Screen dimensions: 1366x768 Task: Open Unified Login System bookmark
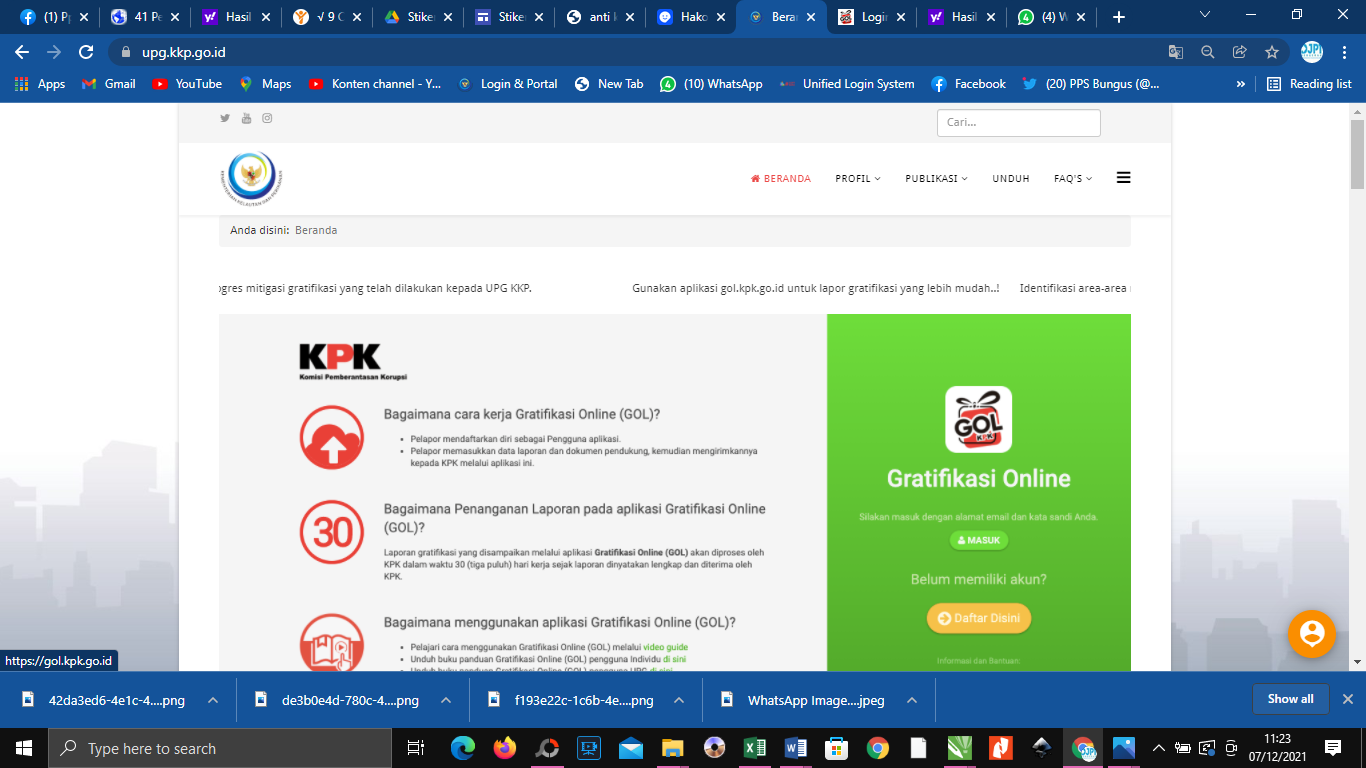coord(847,84)
